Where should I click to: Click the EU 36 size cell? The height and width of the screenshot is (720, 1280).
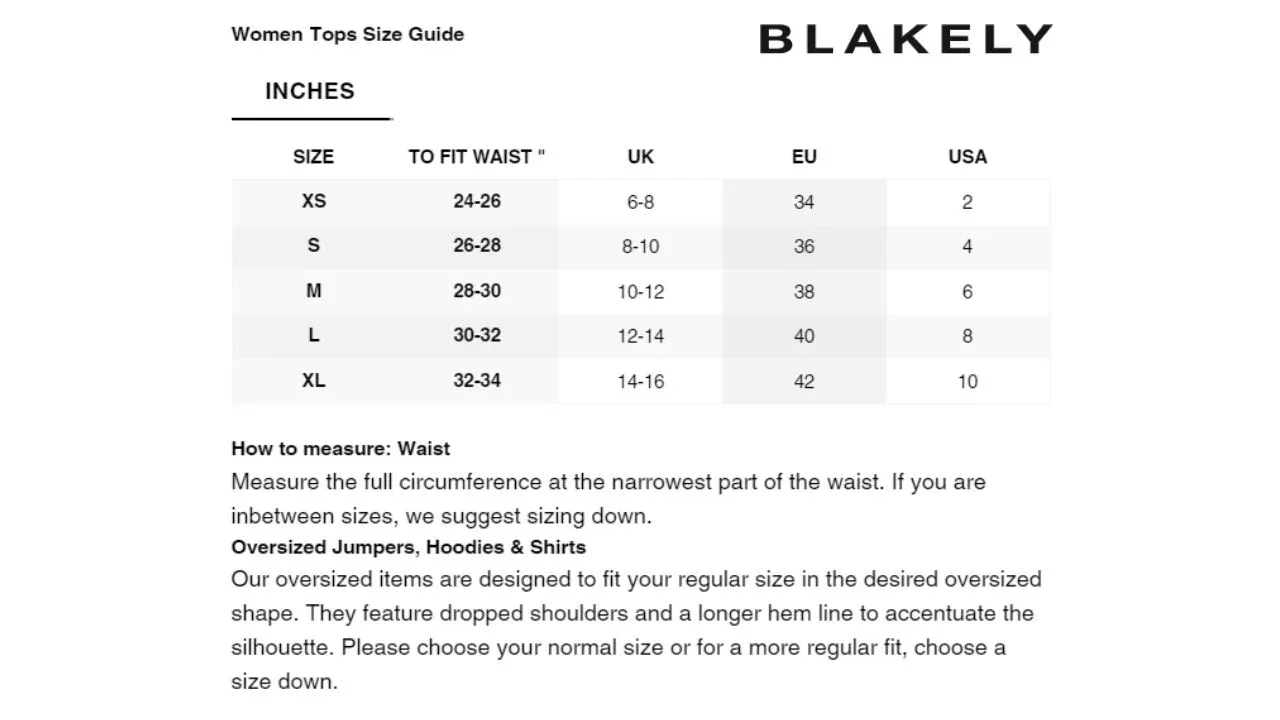(x=804, y=247)
